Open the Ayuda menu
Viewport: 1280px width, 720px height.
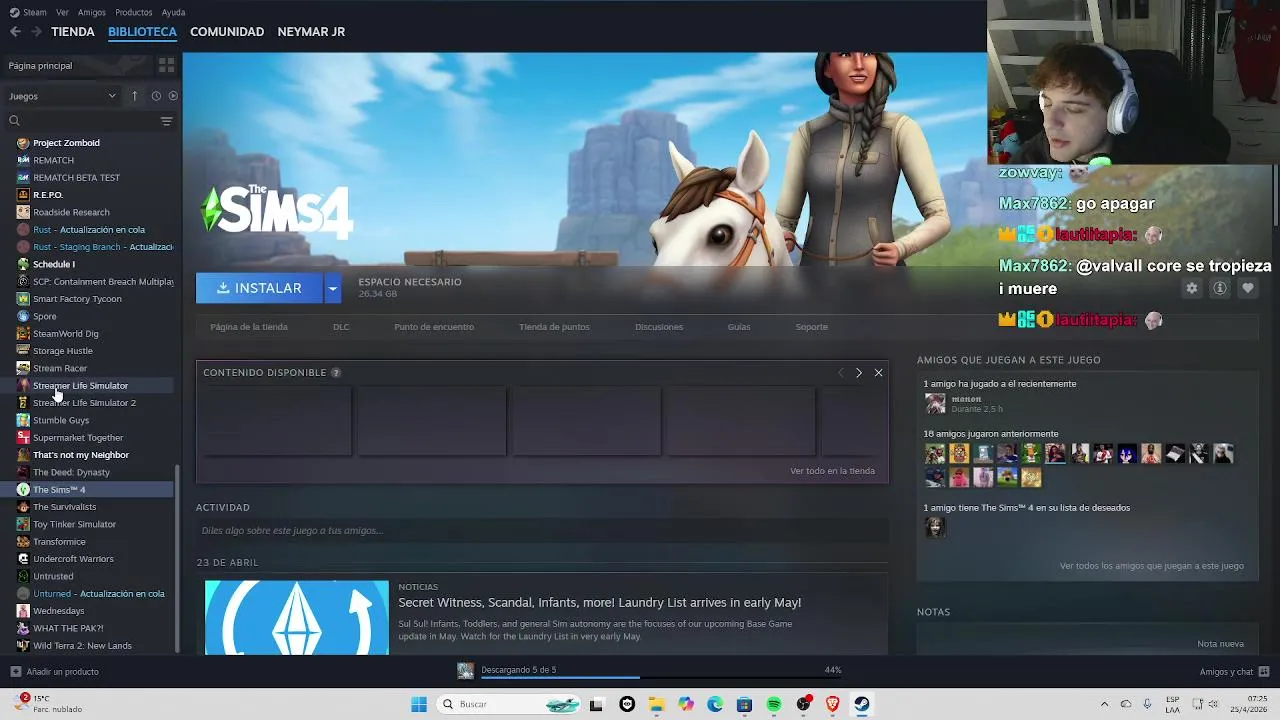173,12
